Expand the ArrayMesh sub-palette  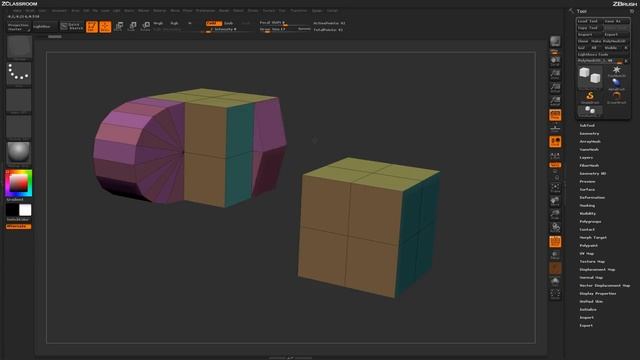tap(590, 142)
